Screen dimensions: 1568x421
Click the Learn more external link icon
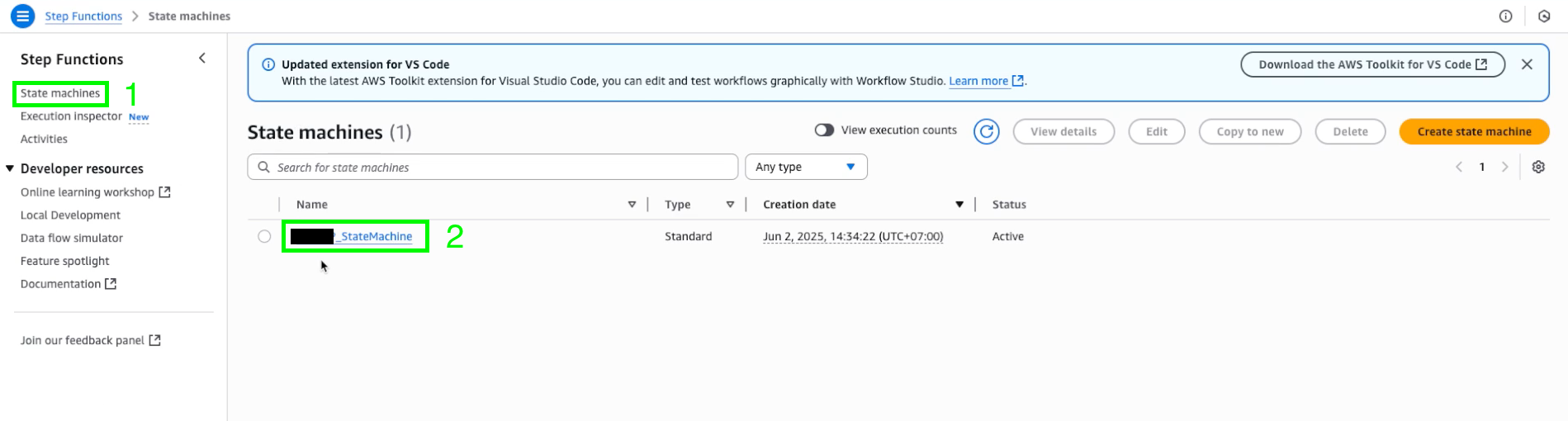[1018, 81]
